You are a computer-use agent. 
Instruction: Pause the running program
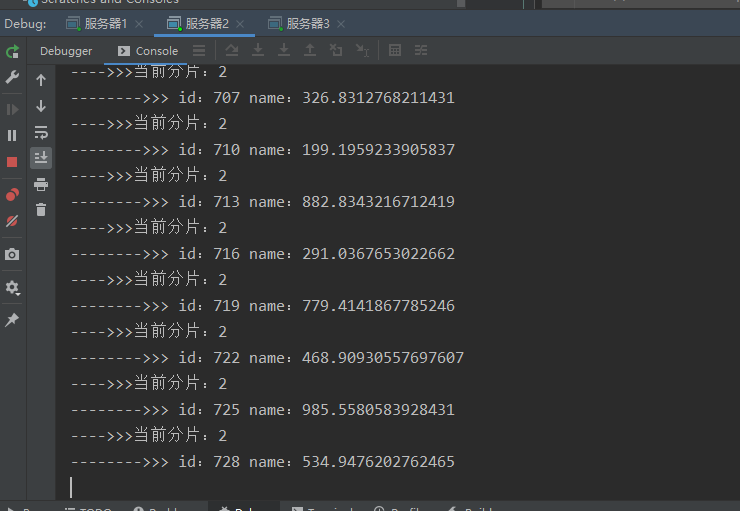(12, 136)
